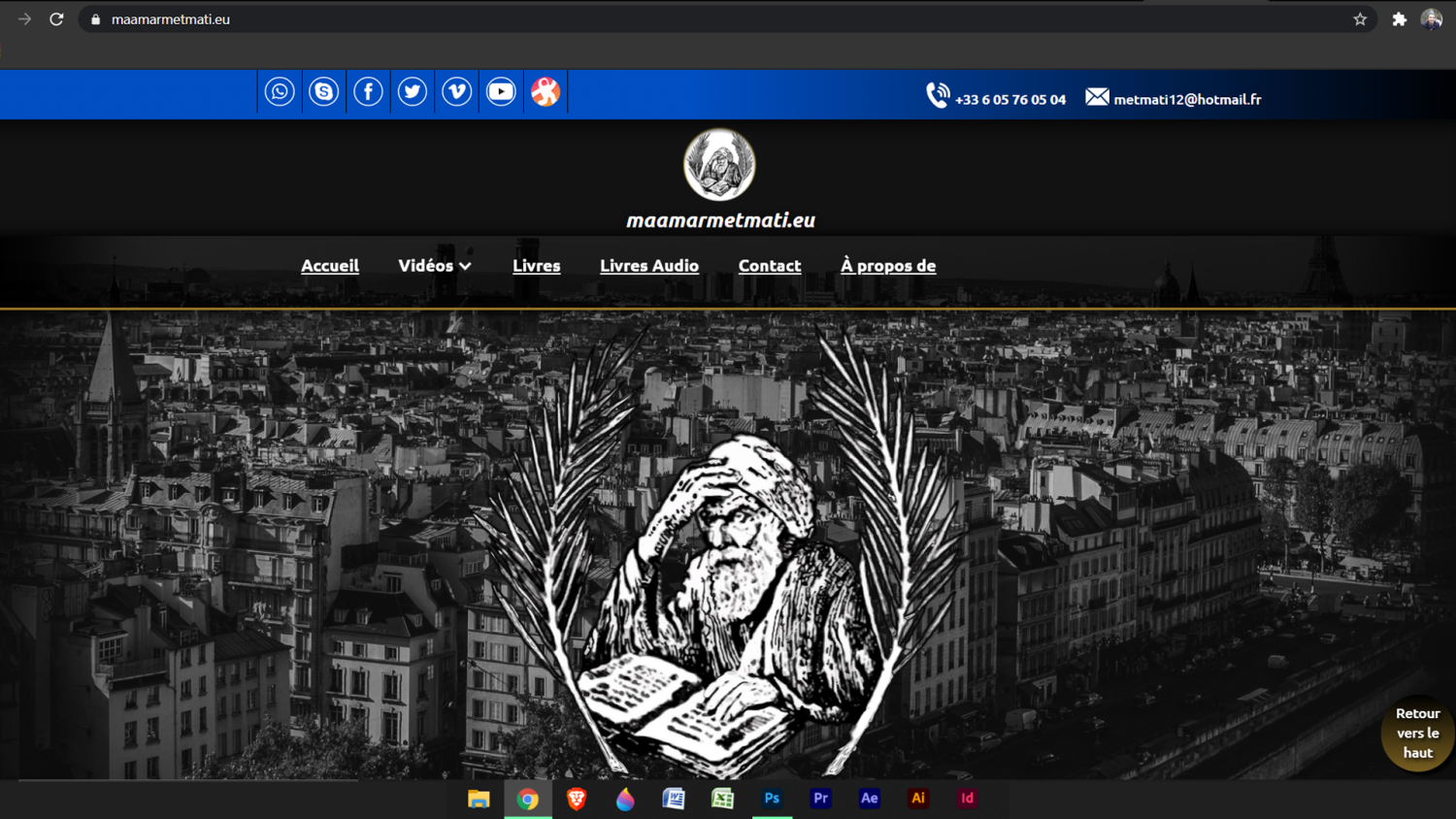1456x819 pixels.
Task: Bookmark the page with the star icon
Action: 1360,19
